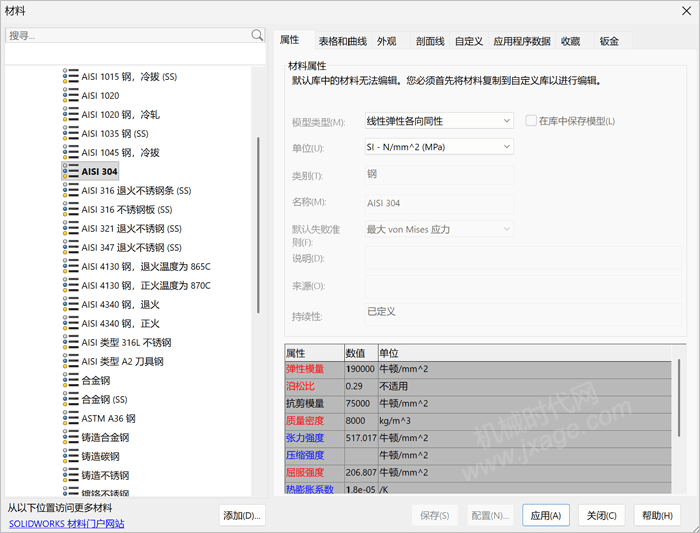The image size is (700, 533).
Task: Open SOLIDWORKS 材料门户网站 link
Action: [67, 523]
